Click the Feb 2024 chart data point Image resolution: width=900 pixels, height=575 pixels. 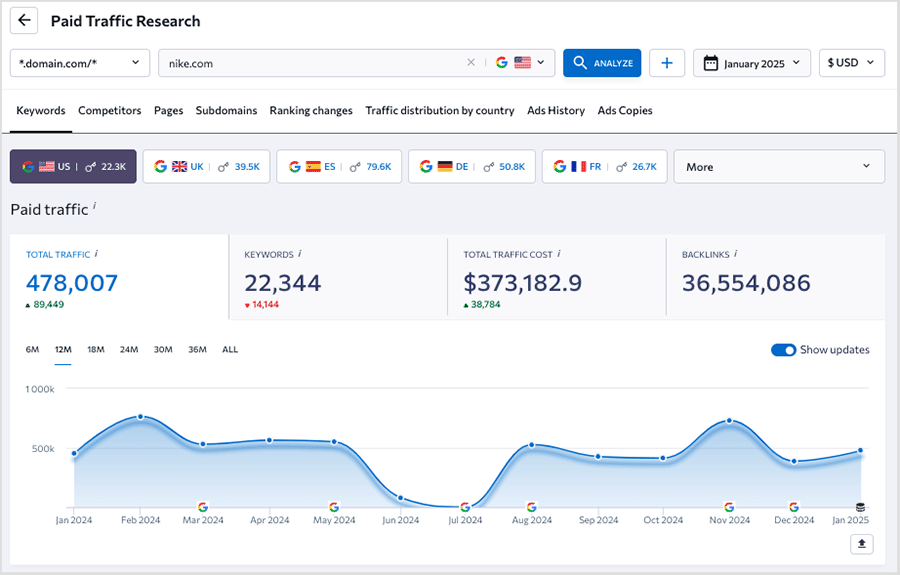tap(141, 417)
